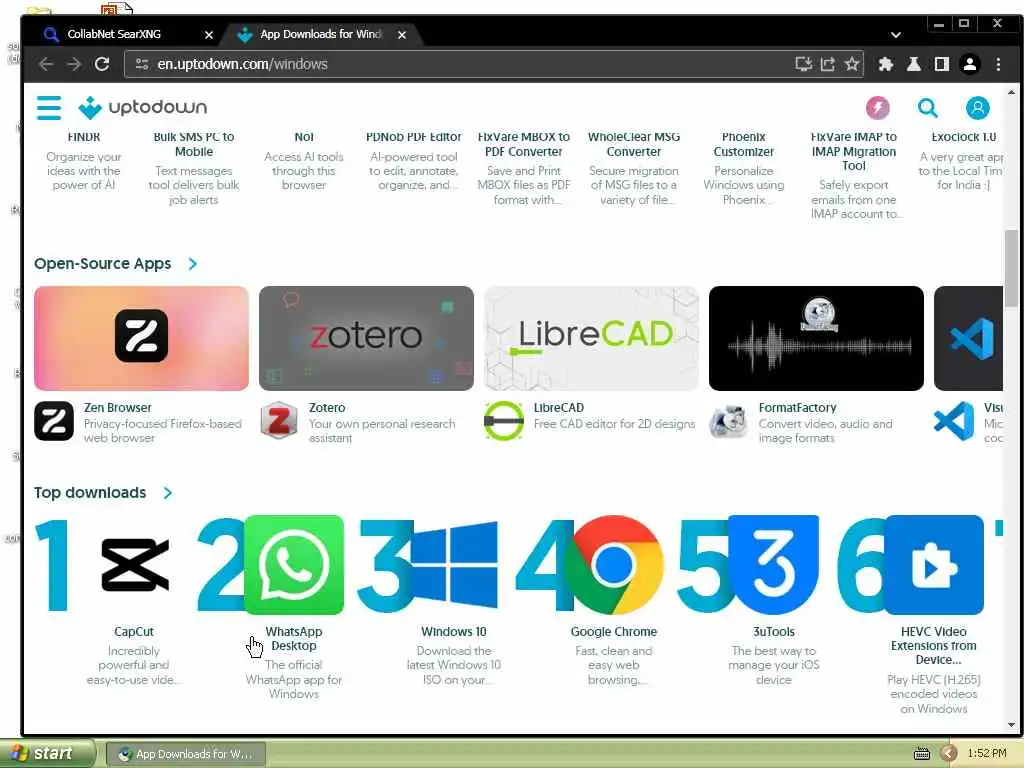Open WholeClear MSG Converter link

click(633, 144)
